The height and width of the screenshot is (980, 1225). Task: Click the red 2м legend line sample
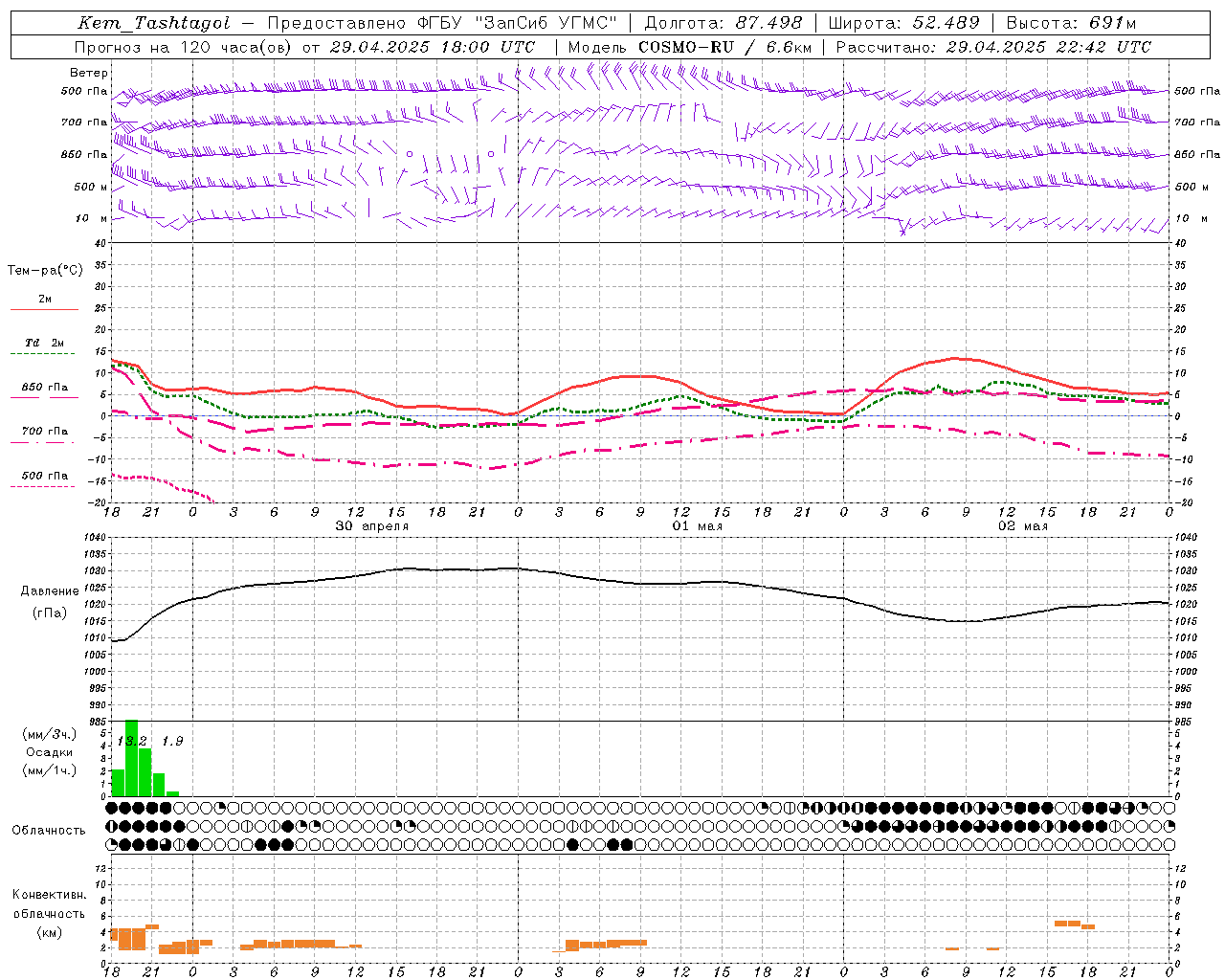click(44, 310)
